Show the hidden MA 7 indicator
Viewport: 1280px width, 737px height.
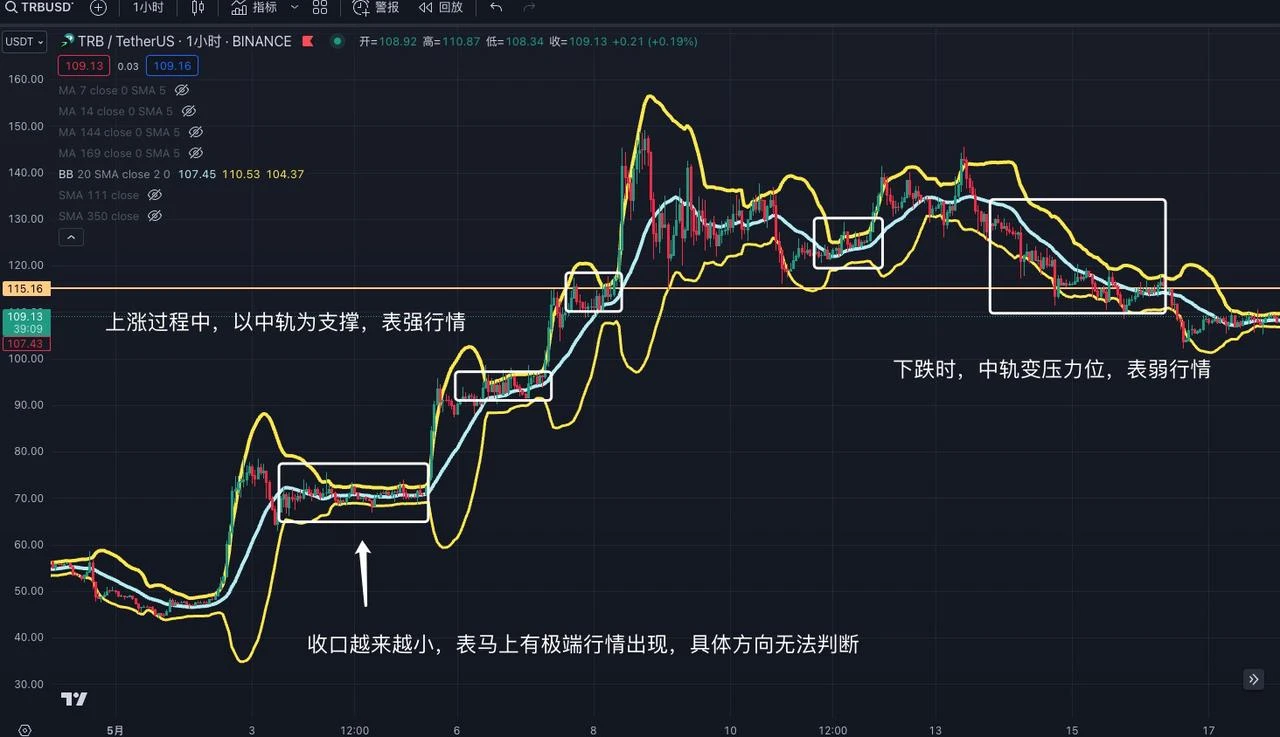click(181, 90)
